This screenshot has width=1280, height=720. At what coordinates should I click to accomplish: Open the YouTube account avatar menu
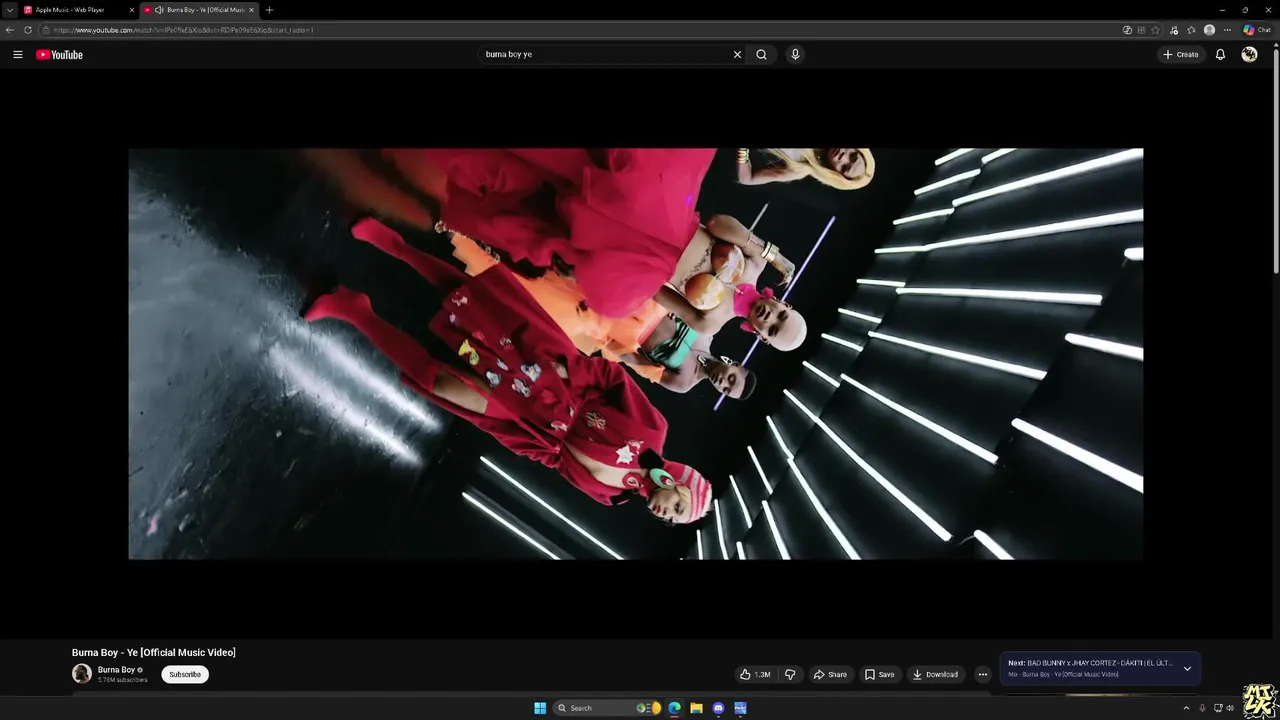(x=1249, y=55)
